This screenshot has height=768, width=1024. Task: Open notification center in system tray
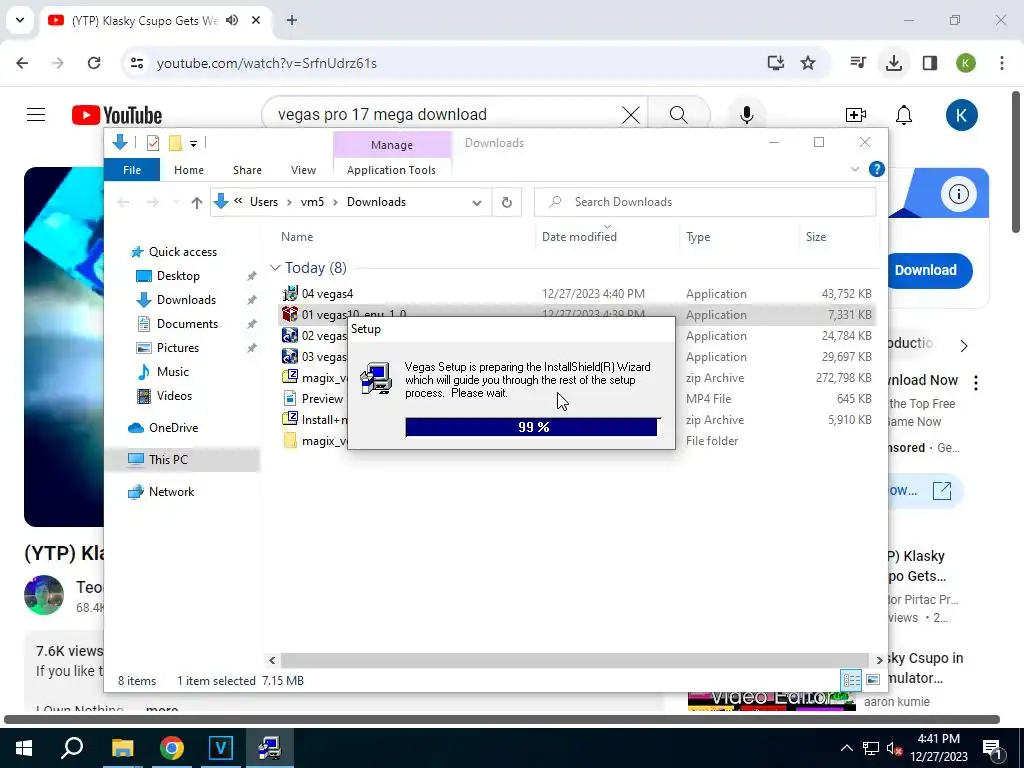[992, 748]
